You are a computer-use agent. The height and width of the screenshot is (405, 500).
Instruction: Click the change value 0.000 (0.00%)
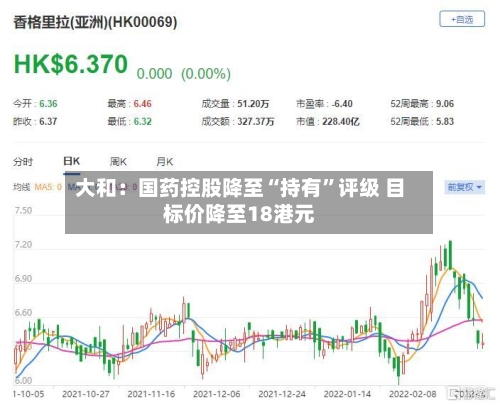click(x=184, y=74)
